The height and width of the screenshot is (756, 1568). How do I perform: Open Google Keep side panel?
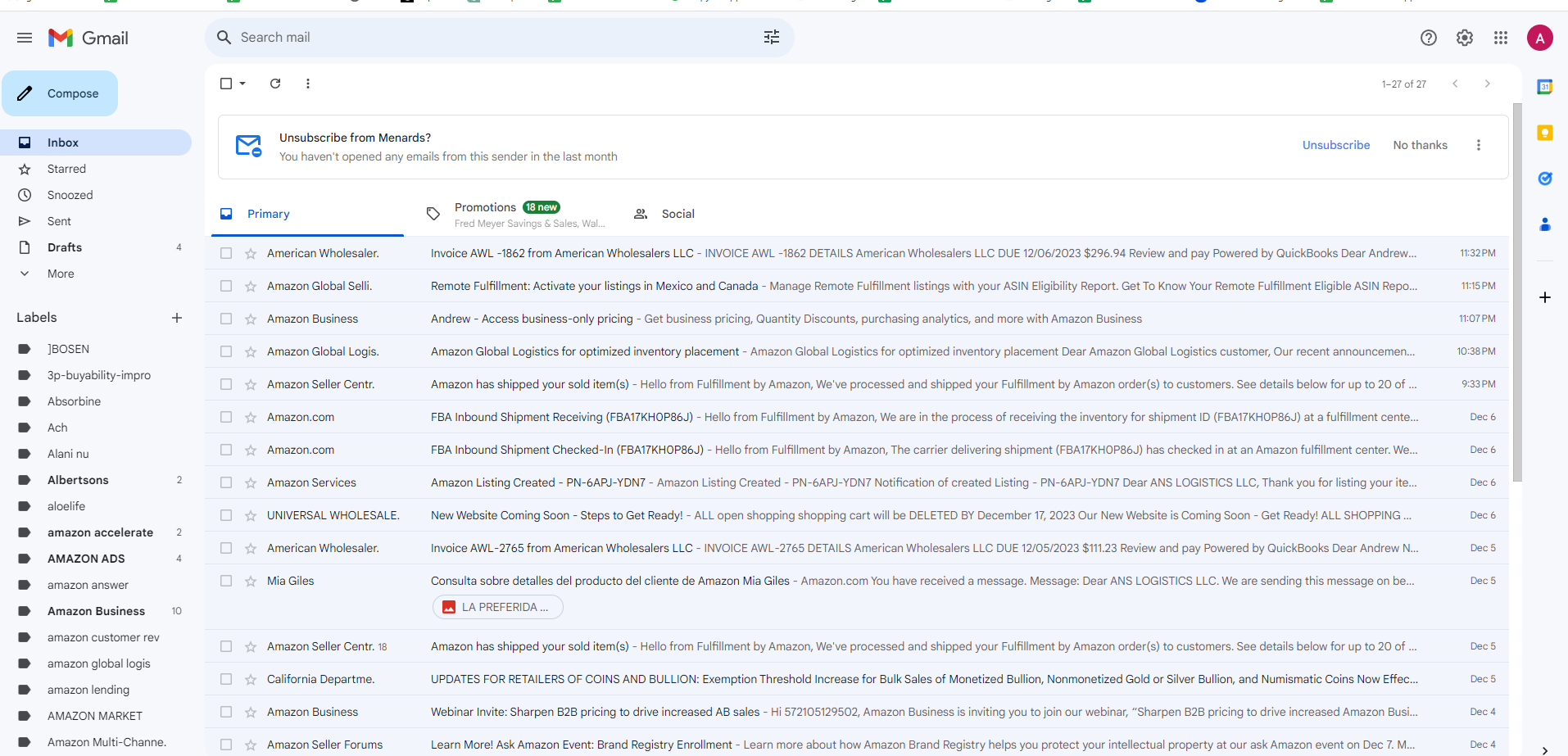click(x=1545, y=133)
